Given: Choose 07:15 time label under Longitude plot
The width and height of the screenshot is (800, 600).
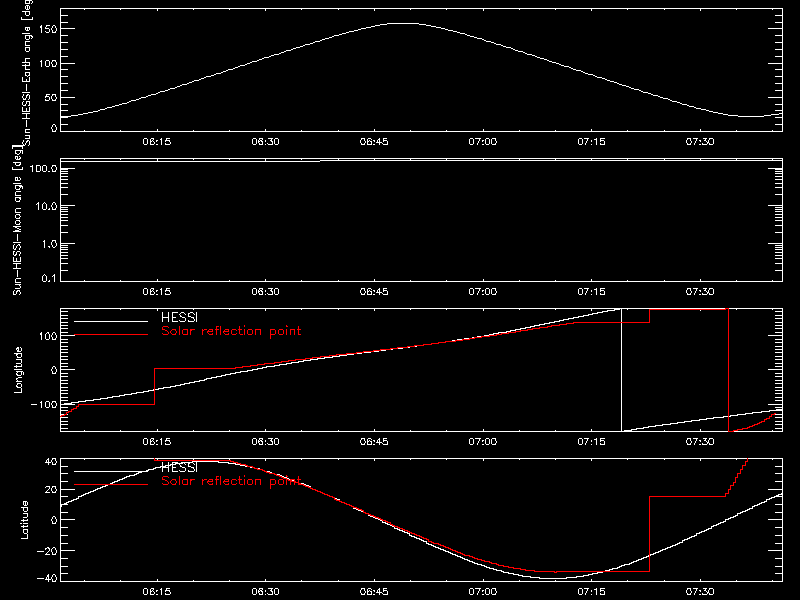Looking at the screenshot, I should pyautogui.click(x=591, y=442).
